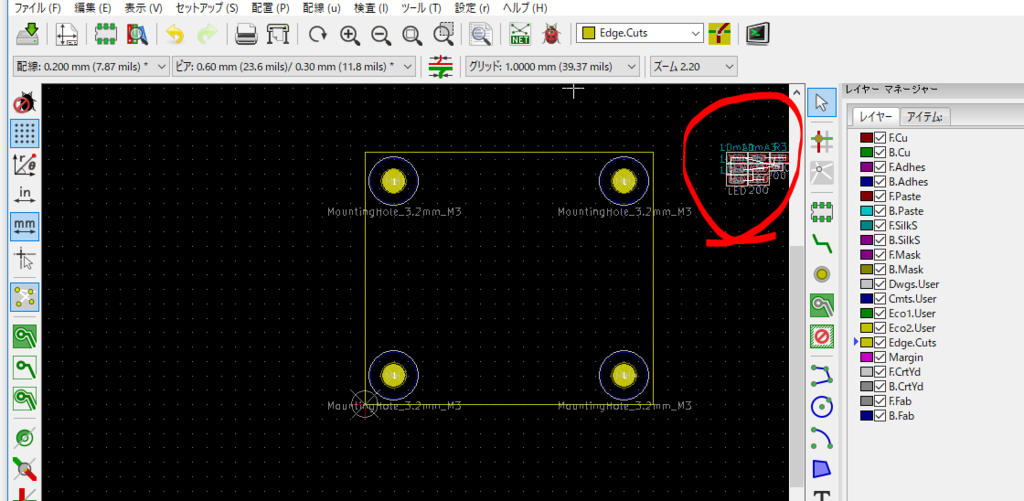Viewport: 1024px width, 501px height.
Task: Redraw the view with refresh icon
Action: 318,33
